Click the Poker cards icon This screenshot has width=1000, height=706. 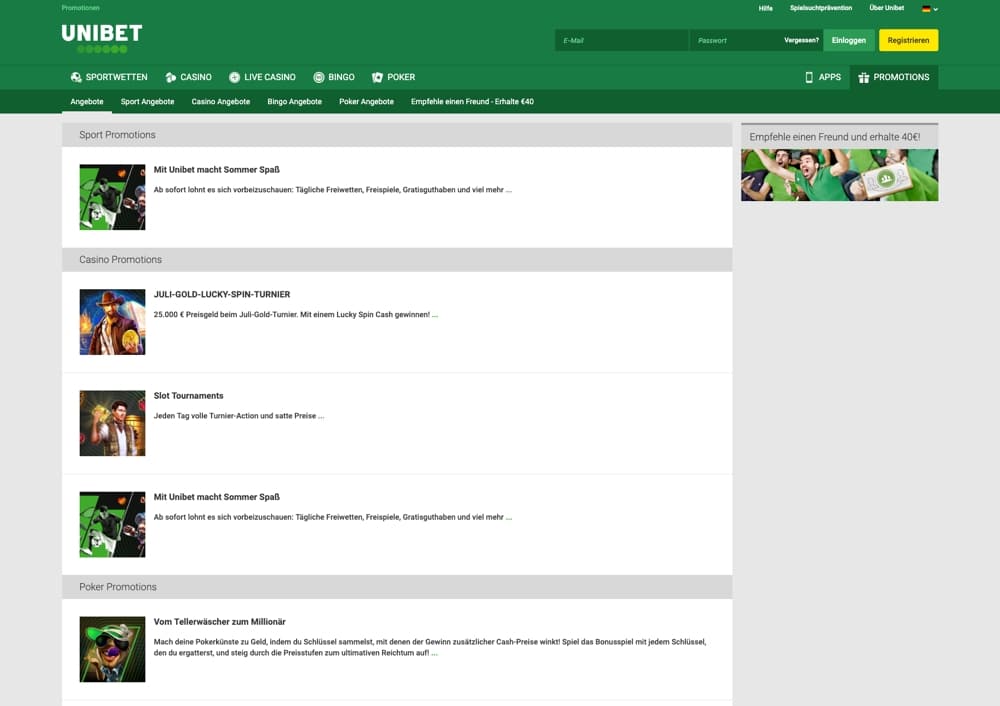pos(378,77)
